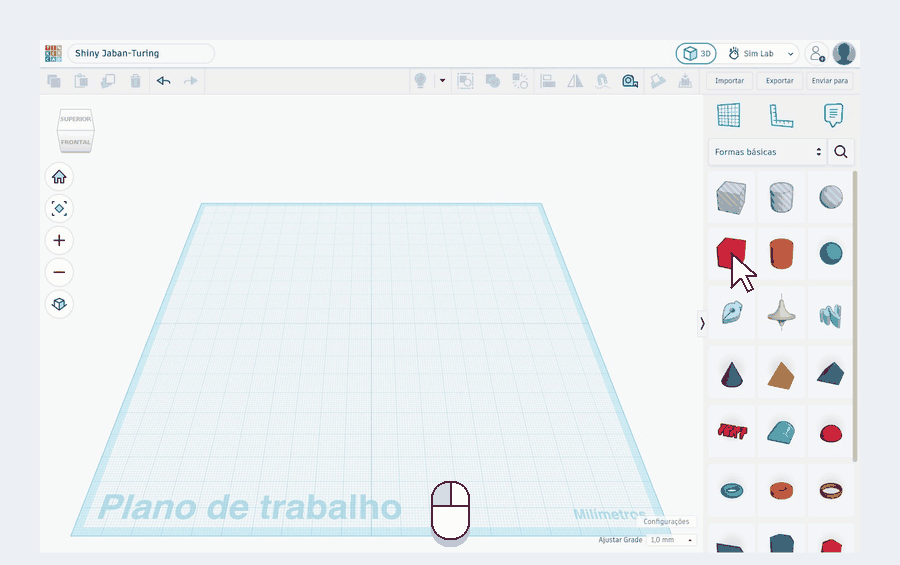This screenshot has height=565, width=900.
Task: Collapse the shapes panel with the chevron
Action: point(701,324)
